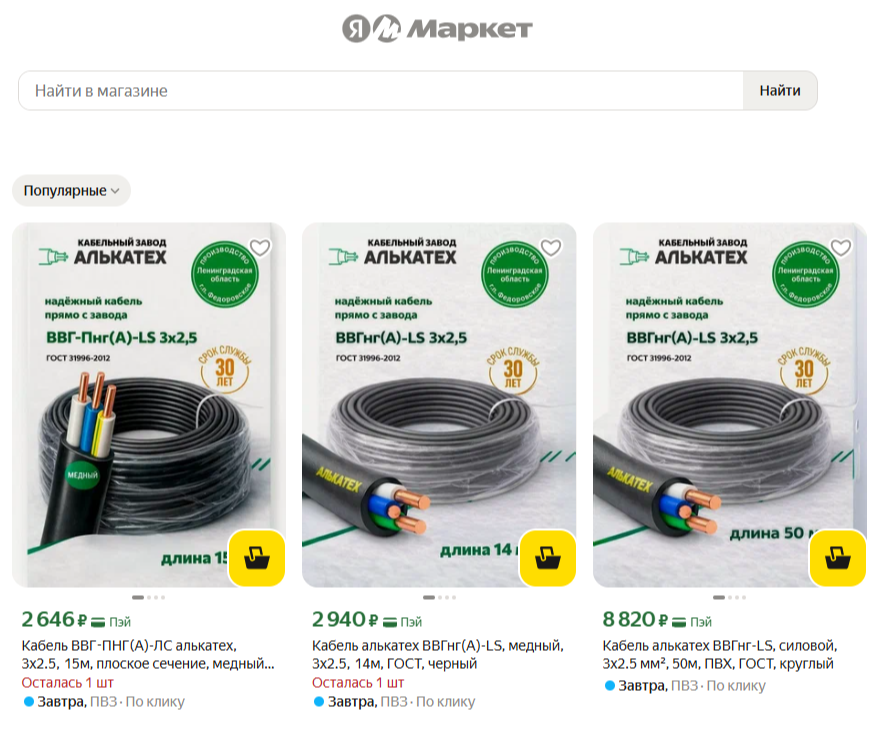Open the ВВГ-ПНГ(А)-ЛС 15м cable title link
The image size is (892, 734).
coord(148,655)
